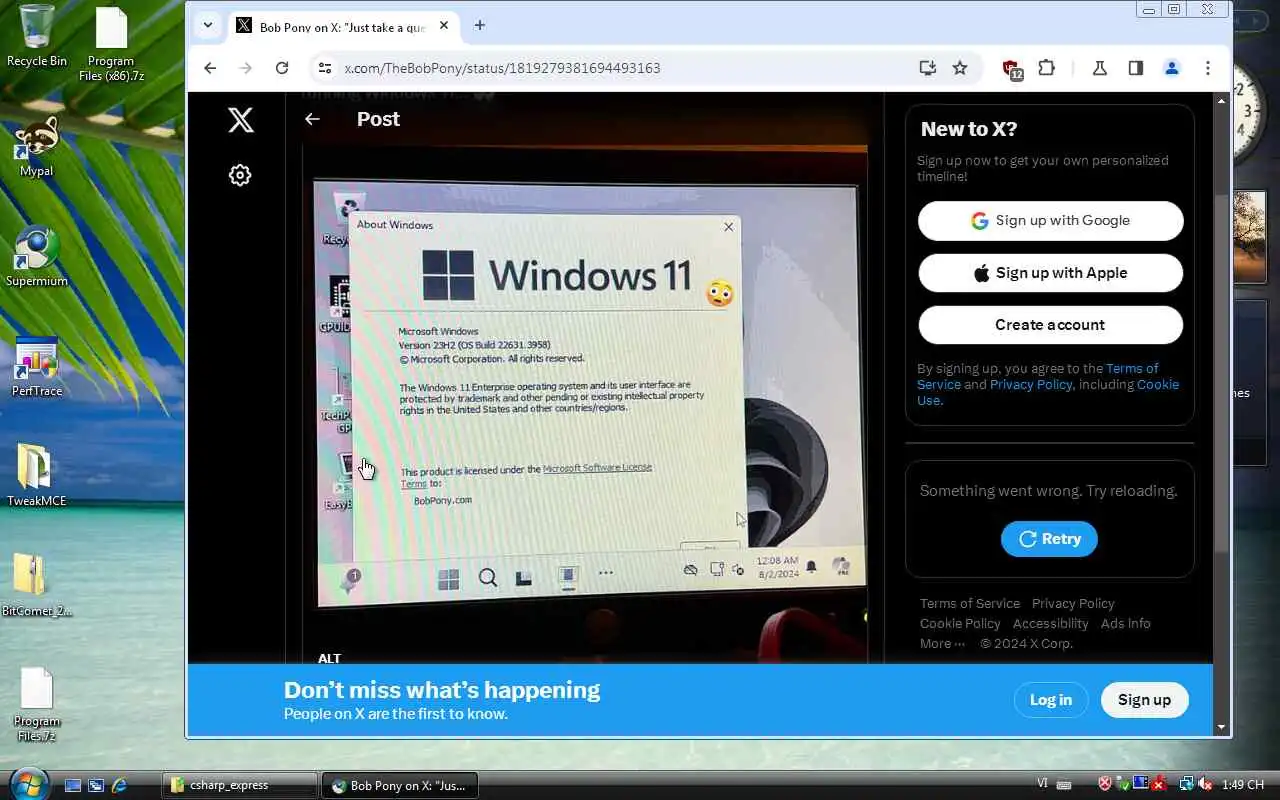Image resolution: width=1280 pixels, height=800 pixels.
Task: Click the browser forward navigation arrow
Action: coord(246,68)
